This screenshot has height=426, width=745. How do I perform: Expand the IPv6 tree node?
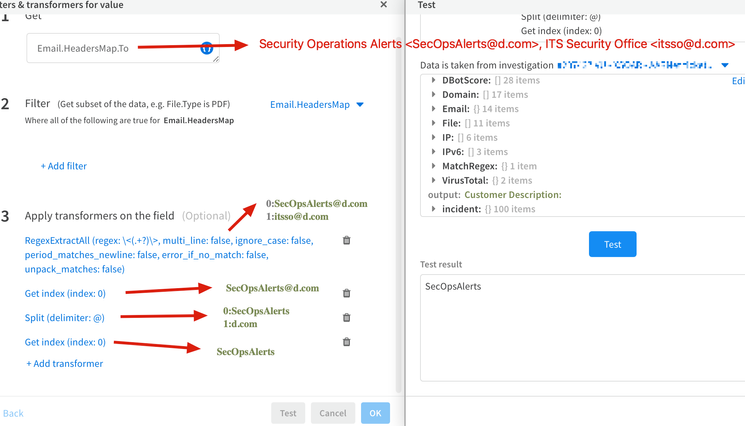click(x=433, y=151)
